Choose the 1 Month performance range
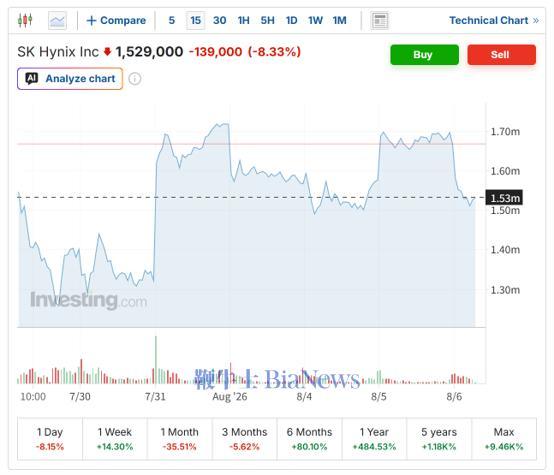 [179, 439]
